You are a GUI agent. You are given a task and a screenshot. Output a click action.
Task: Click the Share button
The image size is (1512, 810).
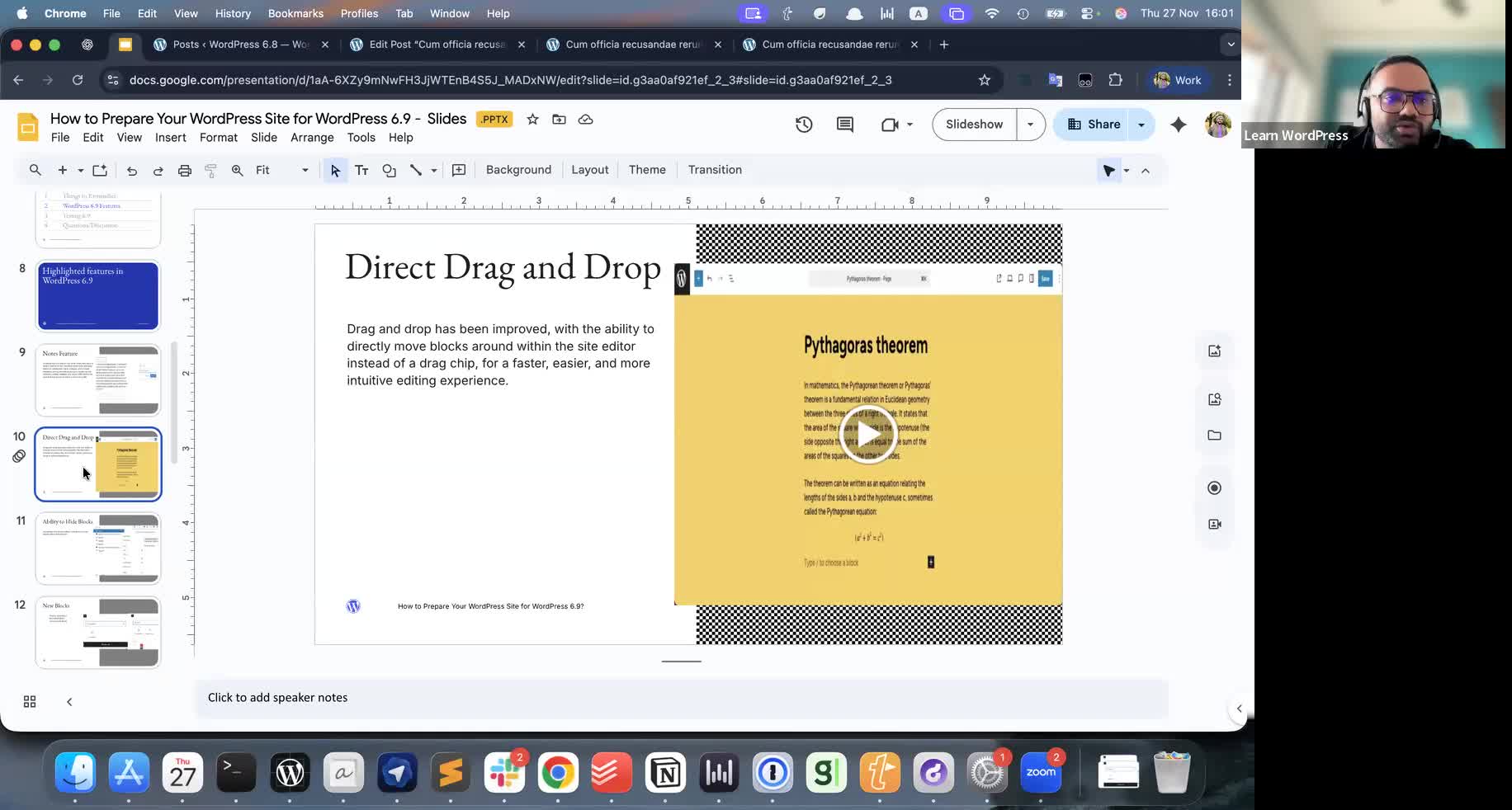point(1094,125)
